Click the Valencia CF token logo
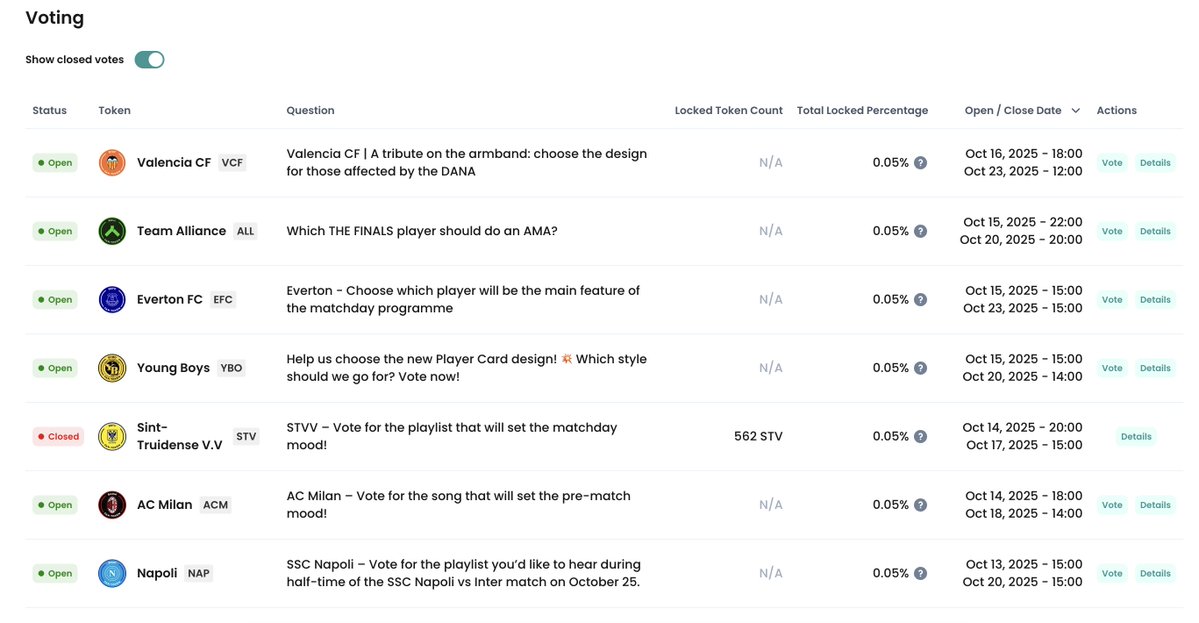1199x623 pixels. pyautogui.click(x=112, y=163)
